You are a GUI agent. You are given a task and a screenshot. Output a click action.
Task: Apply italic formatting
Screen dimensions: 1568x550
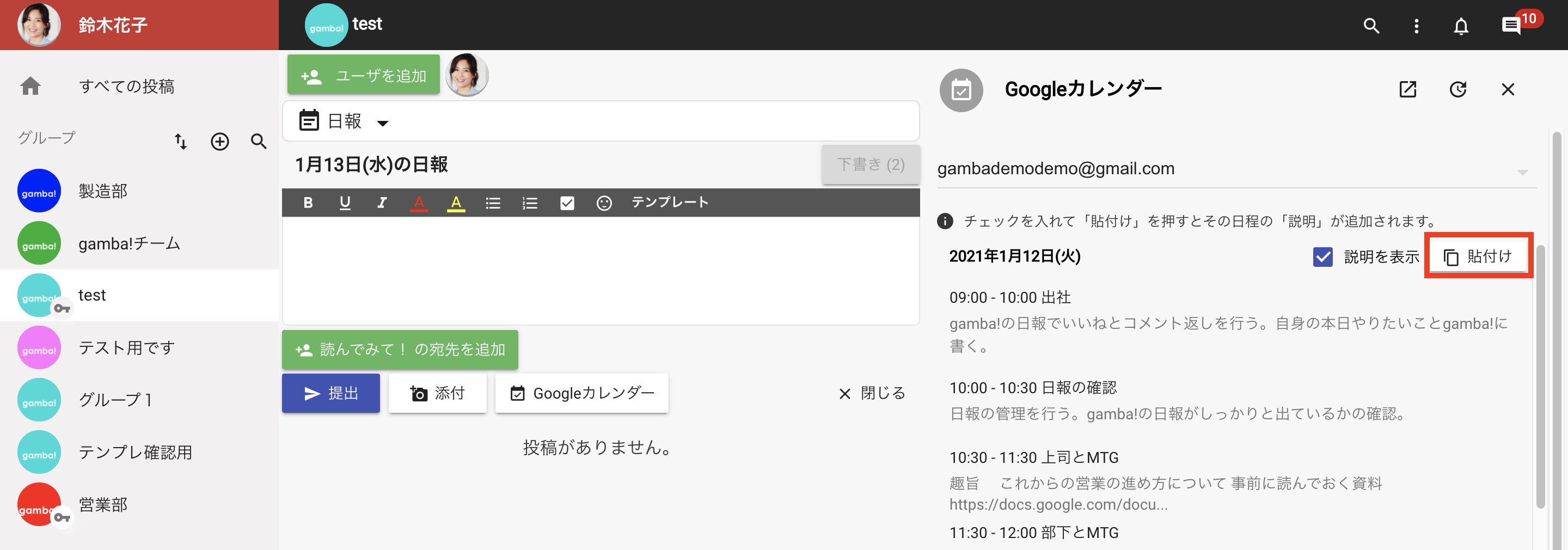(x=382, y=203)
